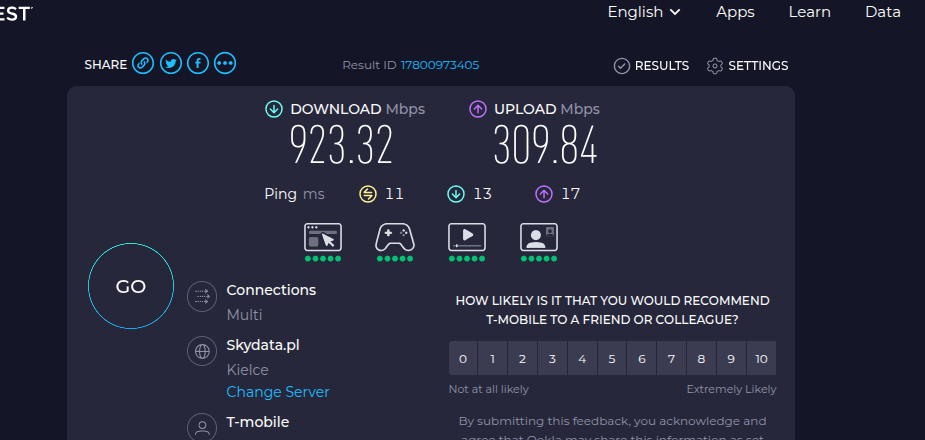Open more share options icon
925x440 pixels.
(225, 63)
